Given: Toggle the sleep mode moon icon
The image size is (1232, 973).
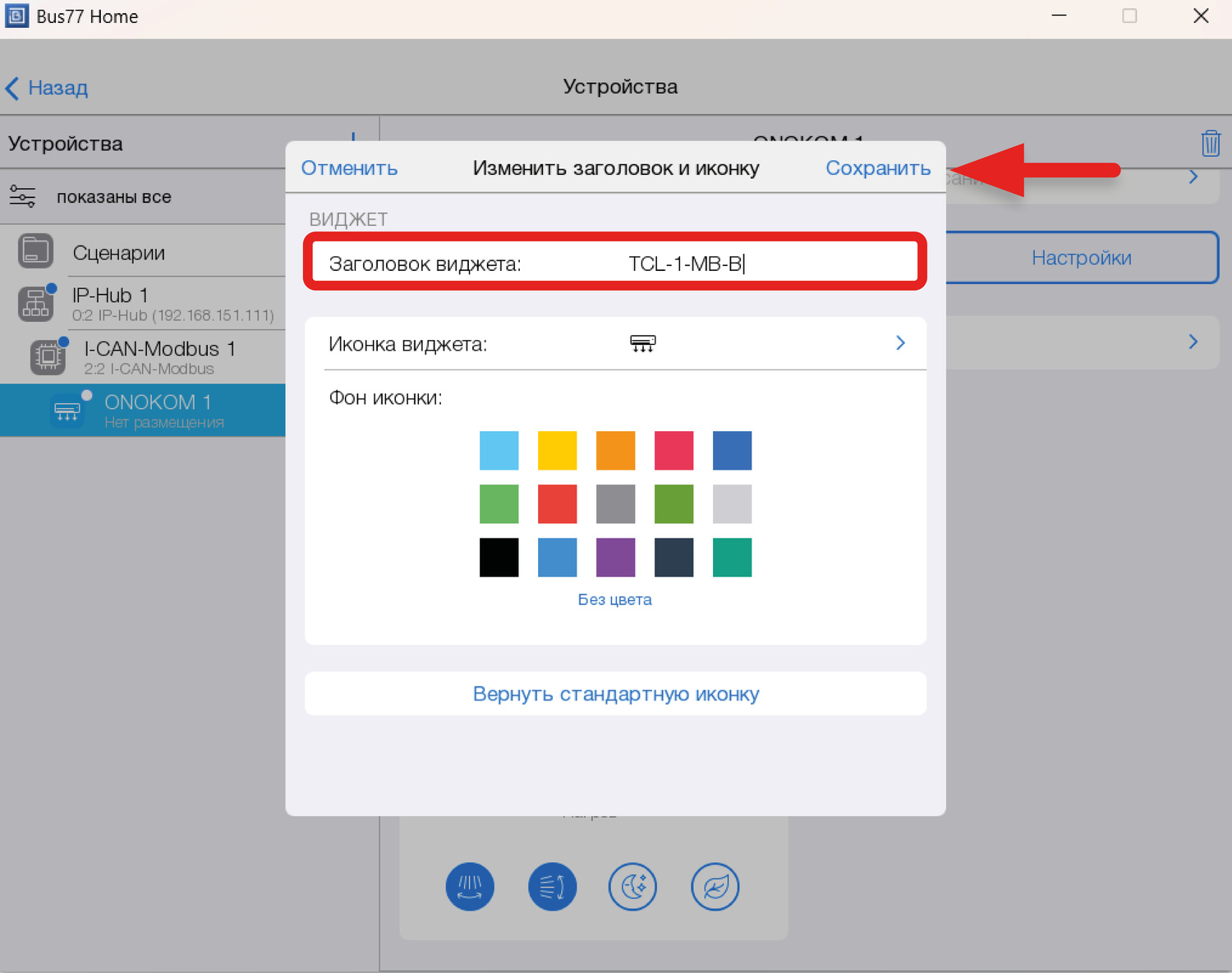Looking at the screenshot, I should click(632, 887).
